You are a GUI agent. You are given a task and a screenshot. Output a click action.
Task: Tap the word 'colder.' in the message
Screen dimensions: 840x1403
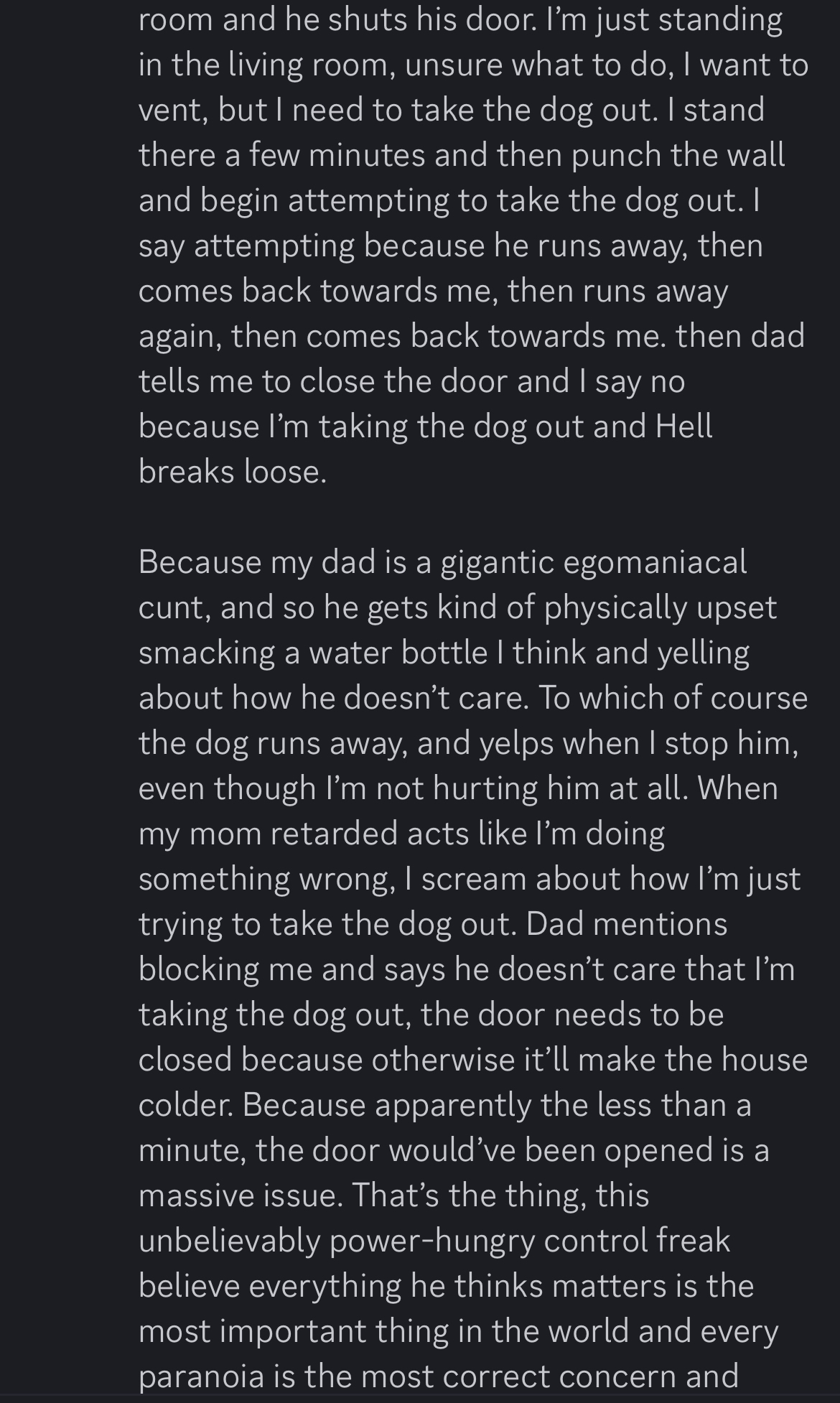(x=186, y=1104)
